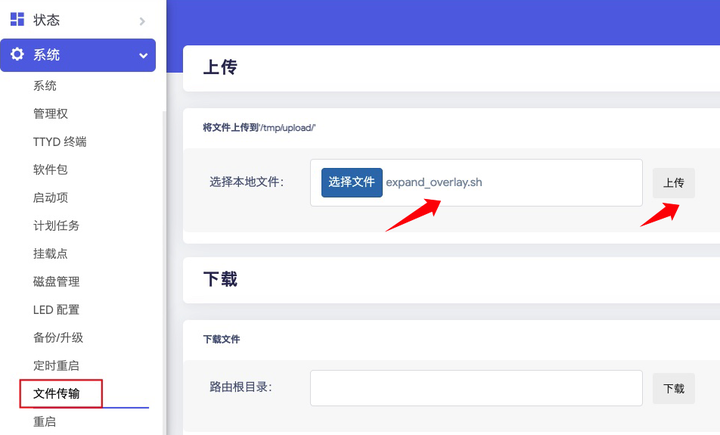Go to 备份/升级 page
Image resolution: width=720 pixels, height=435 pixels.
(x=58, y=338)
